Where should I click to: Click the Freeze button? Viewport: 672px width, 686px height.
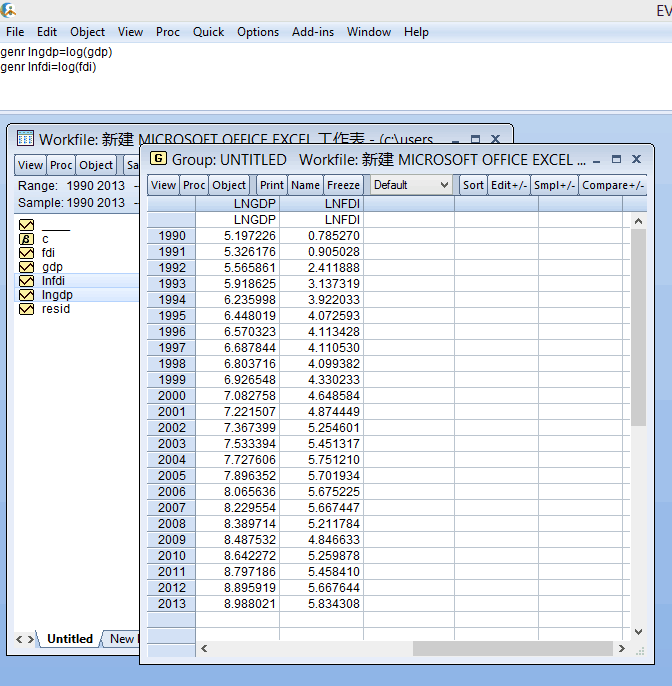(x=343, y=185)
